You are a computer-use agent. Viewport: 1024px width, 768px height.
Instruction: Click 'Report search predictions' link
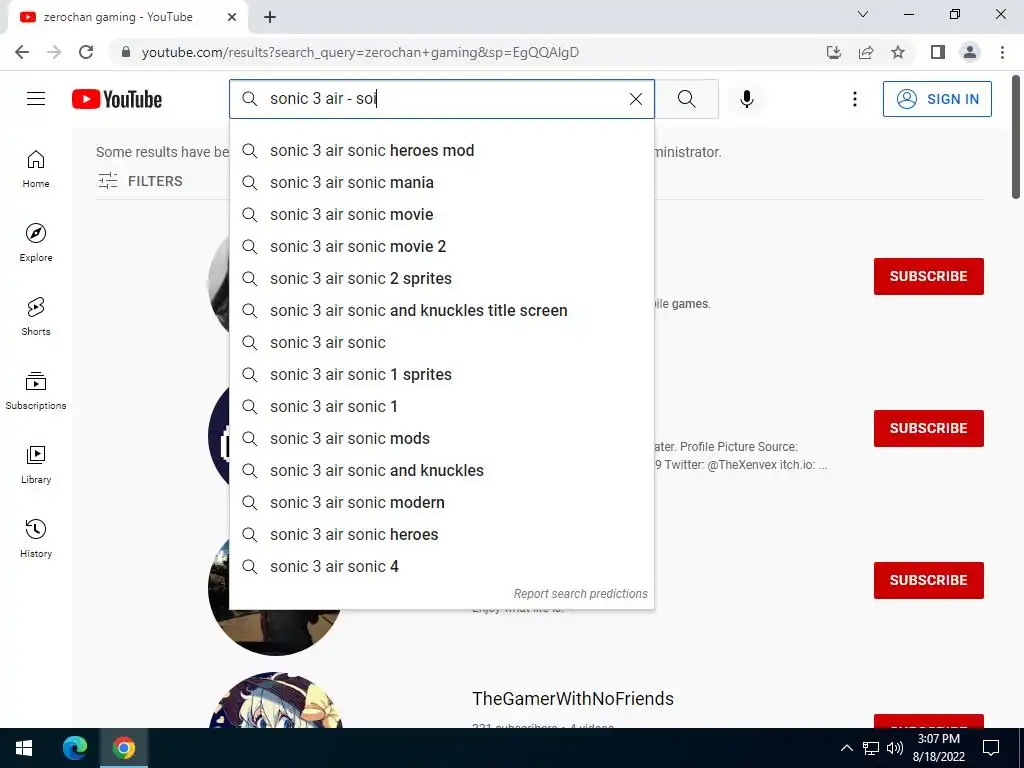(580, 594)
